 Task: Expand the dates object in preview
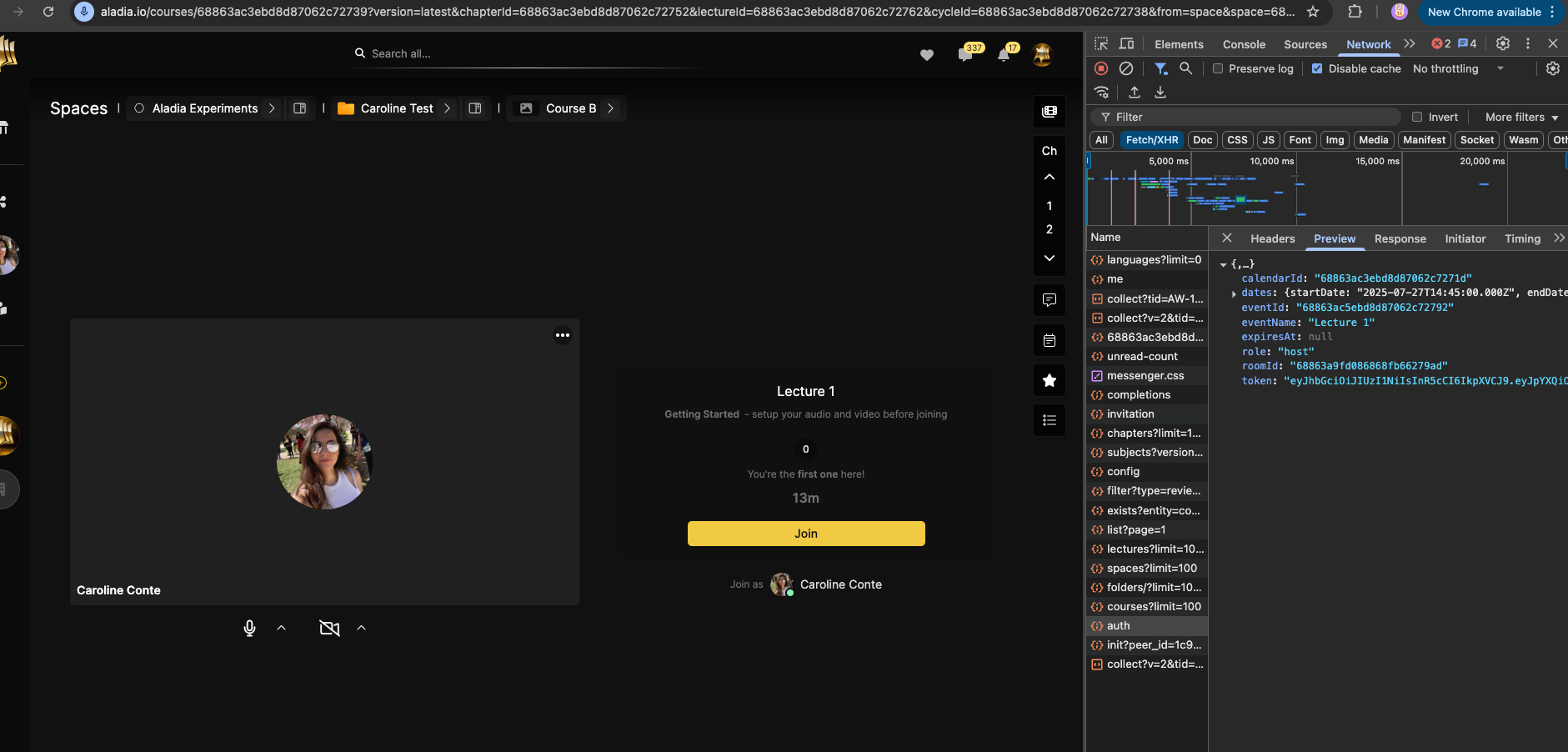(1234, 293)
